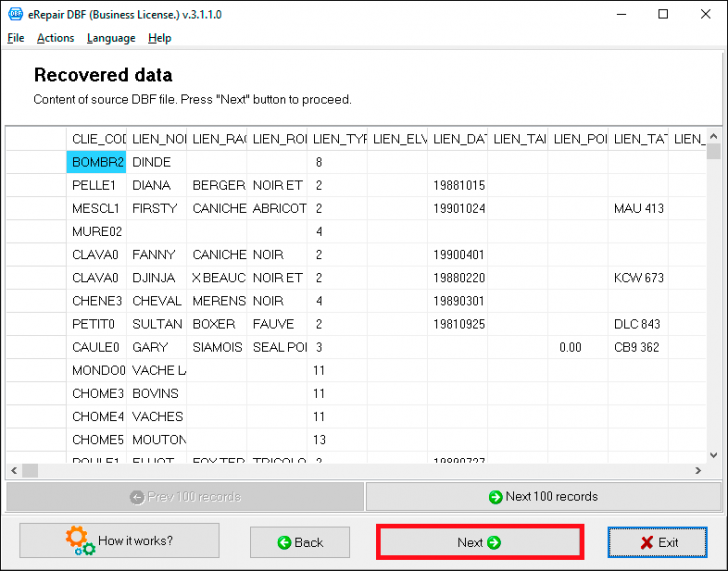Select the FANNY cell

(156, 255)
